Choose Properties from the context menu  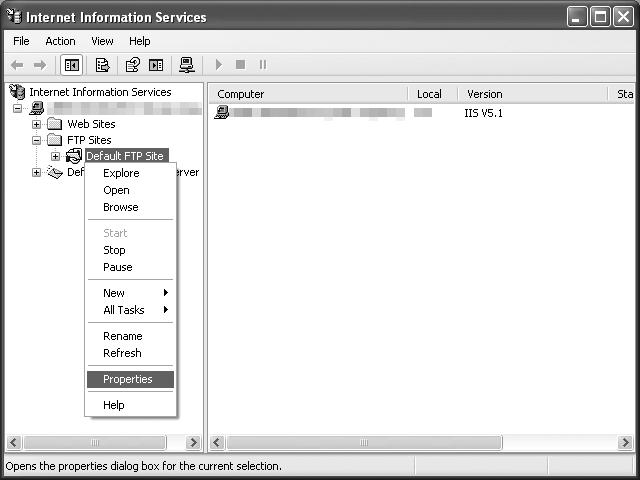pyautogui.click(x=131, y=379)
